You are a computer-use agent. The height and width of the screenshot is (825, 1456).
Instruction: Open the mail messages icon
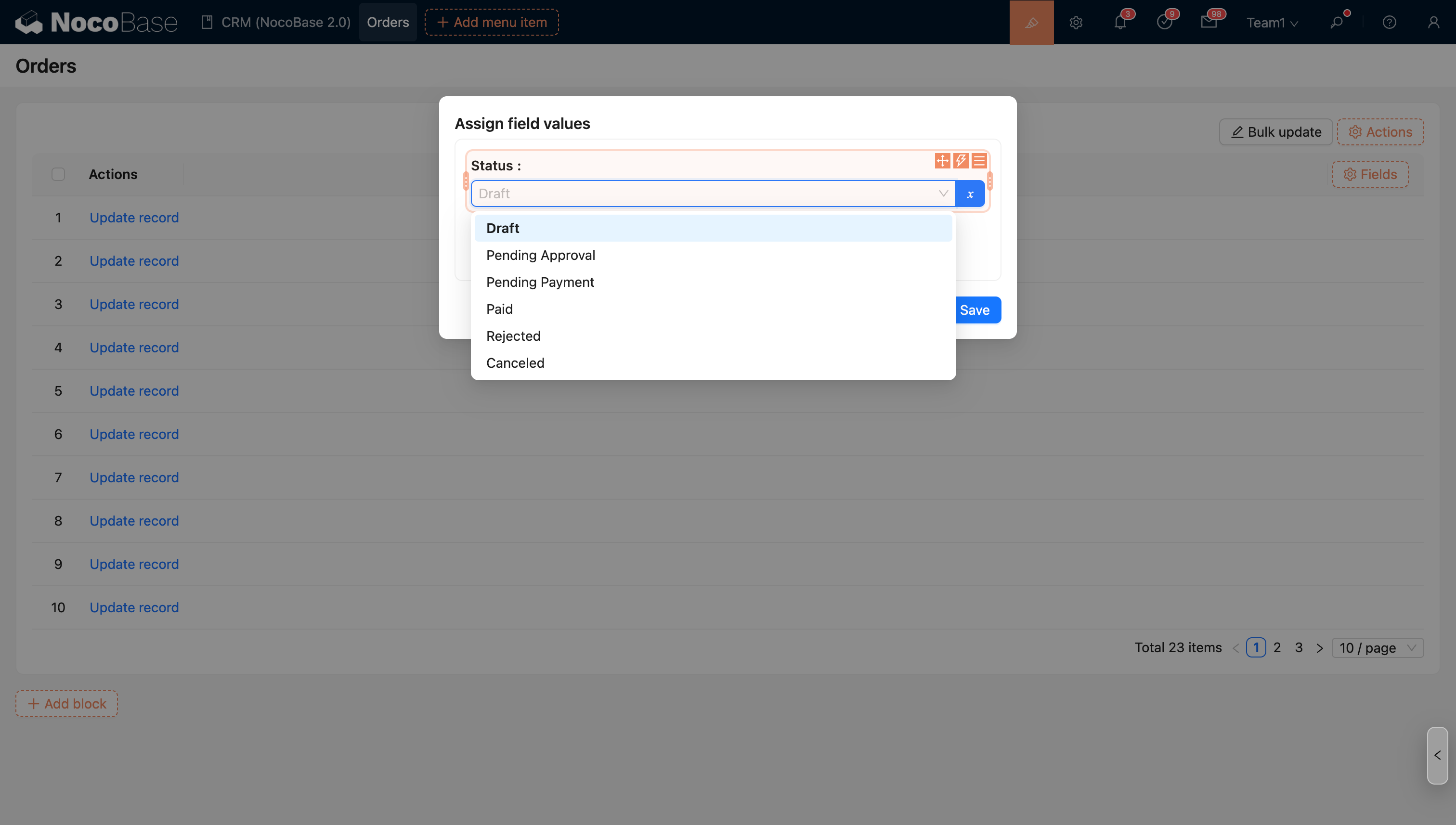[1209, 22]
